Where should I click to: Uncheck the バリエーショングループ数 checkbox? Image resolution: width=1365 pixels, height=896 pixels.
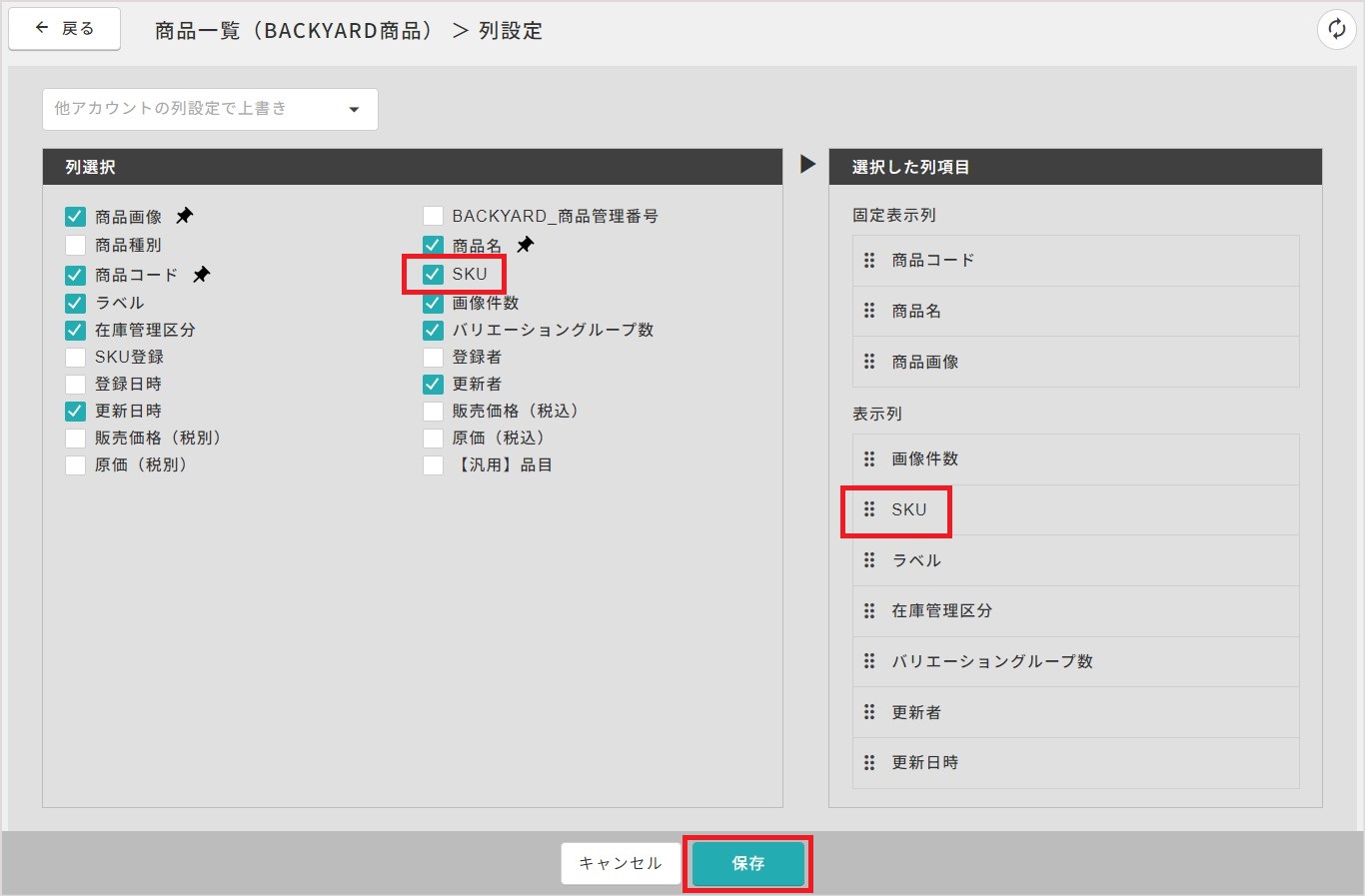tap(433, 330)
